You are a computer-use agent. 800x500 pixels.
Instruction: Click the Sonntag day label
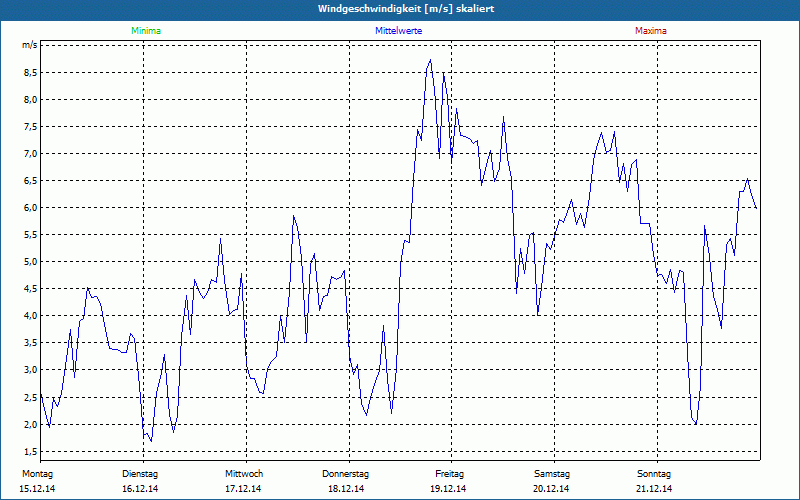click(x=654, y=474)
